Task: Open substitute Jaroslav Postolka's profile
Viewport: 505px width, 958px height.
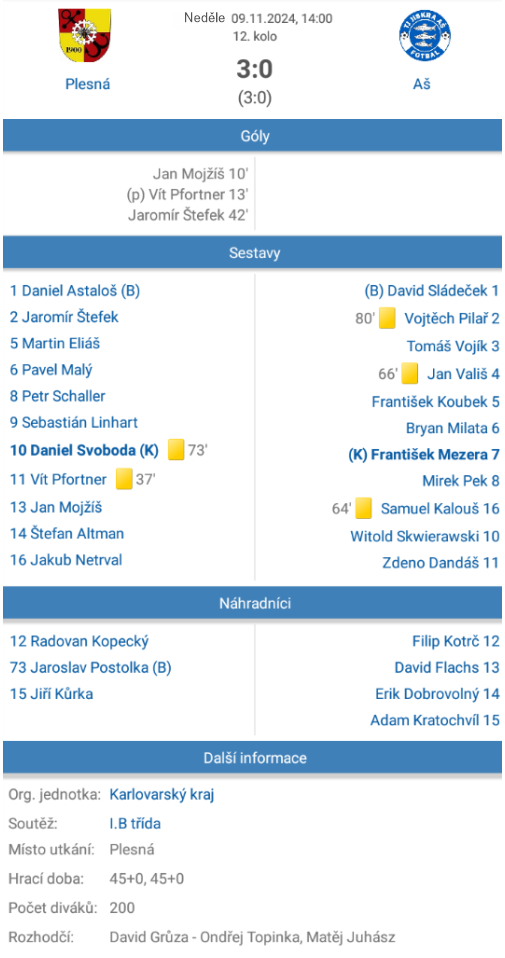Action: 90,668
